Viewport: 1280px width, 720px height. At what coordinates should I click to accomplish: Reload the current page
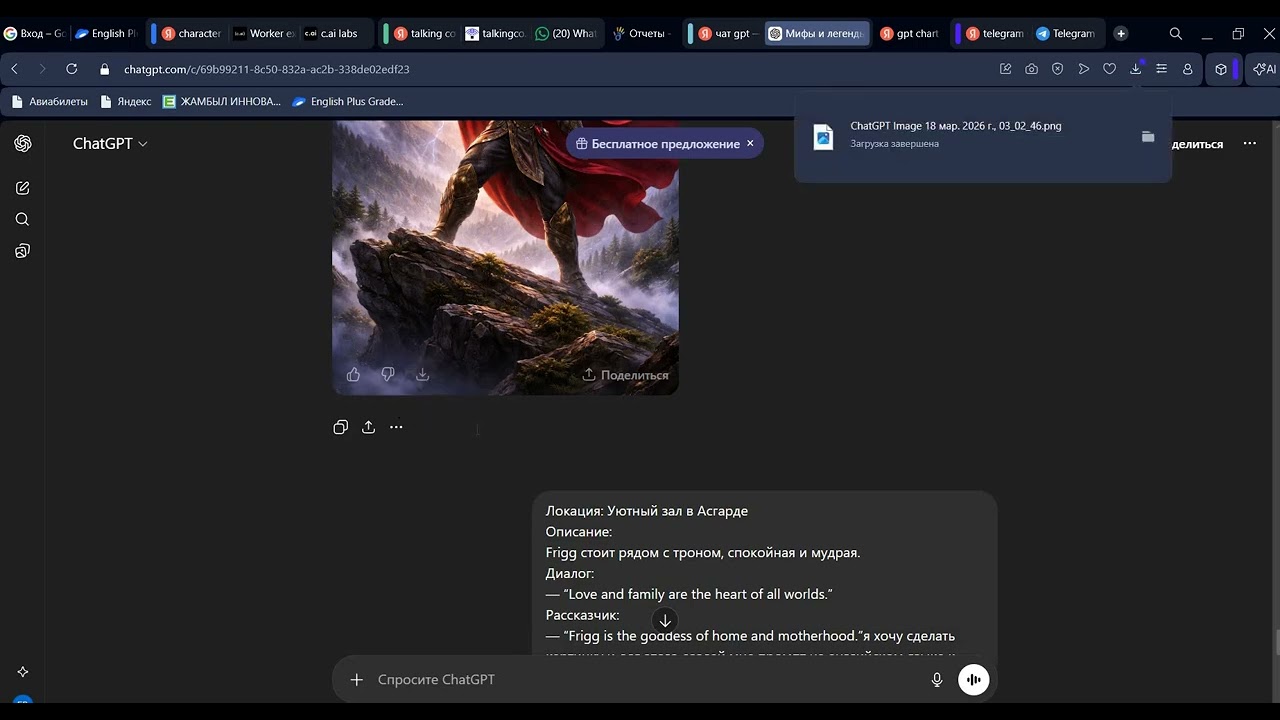tap(72, 69)
